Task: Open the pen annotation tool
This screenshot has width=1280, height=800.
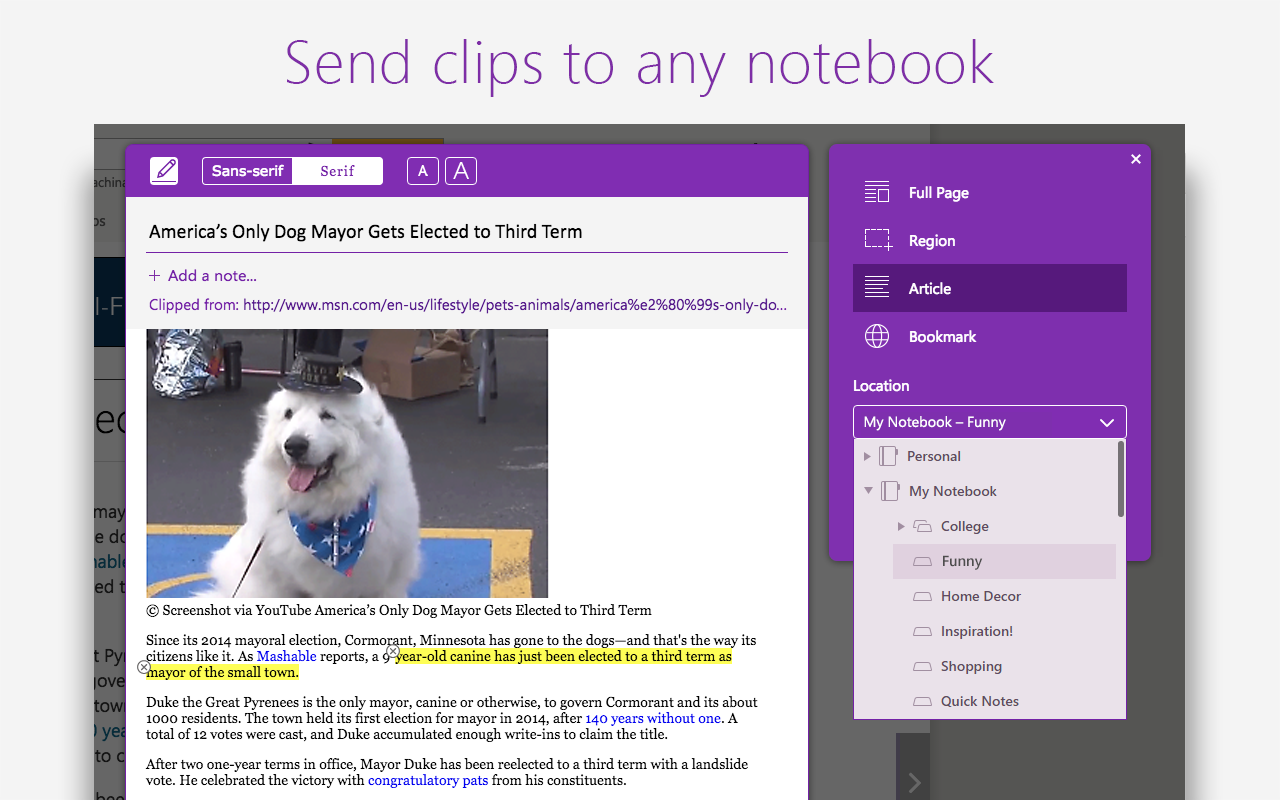Action: 164,170
